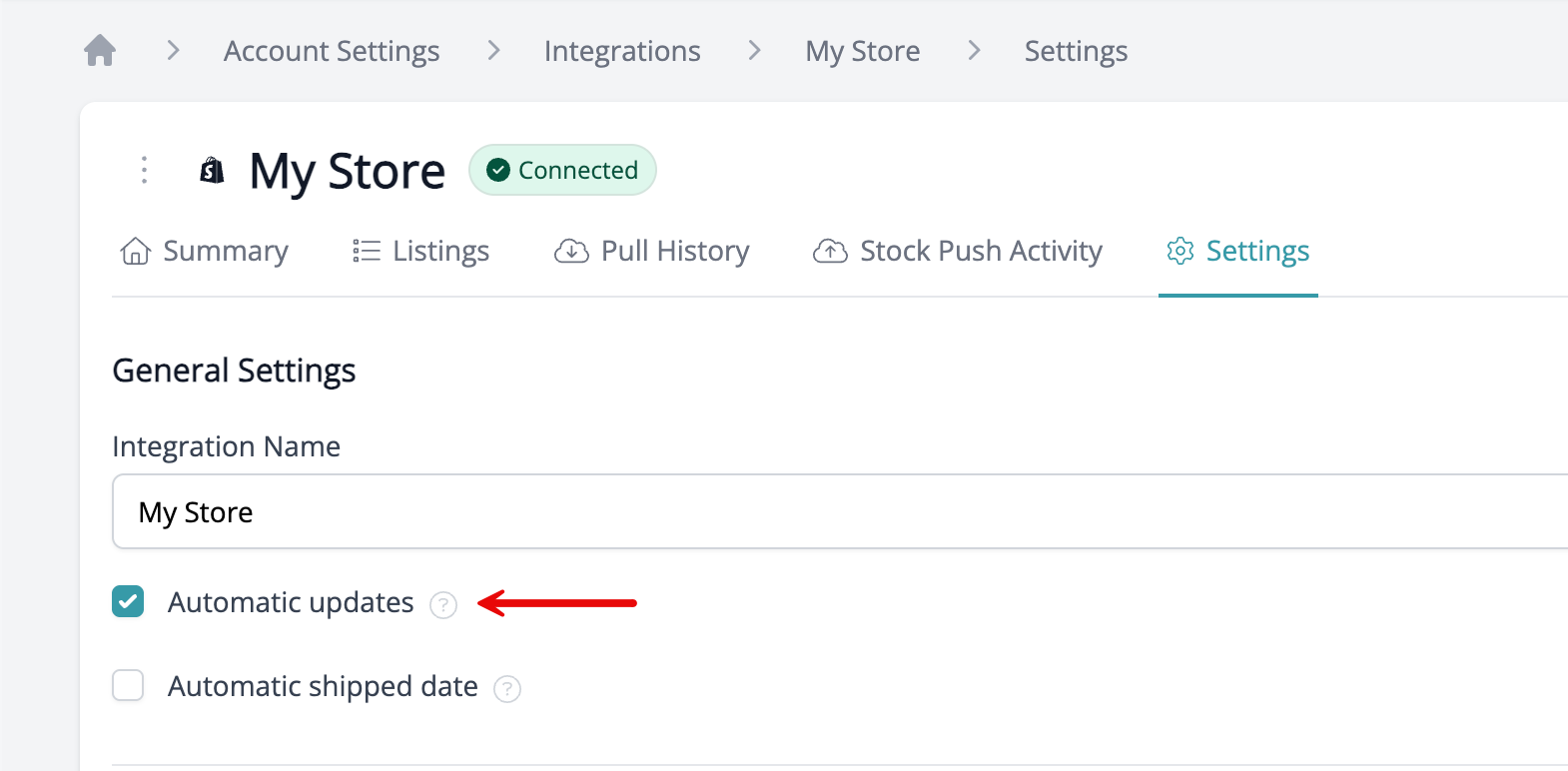Enable the Automatic shipped date checkbox
The width and height of the screenshot is (1568, 771).
(128, 685)
